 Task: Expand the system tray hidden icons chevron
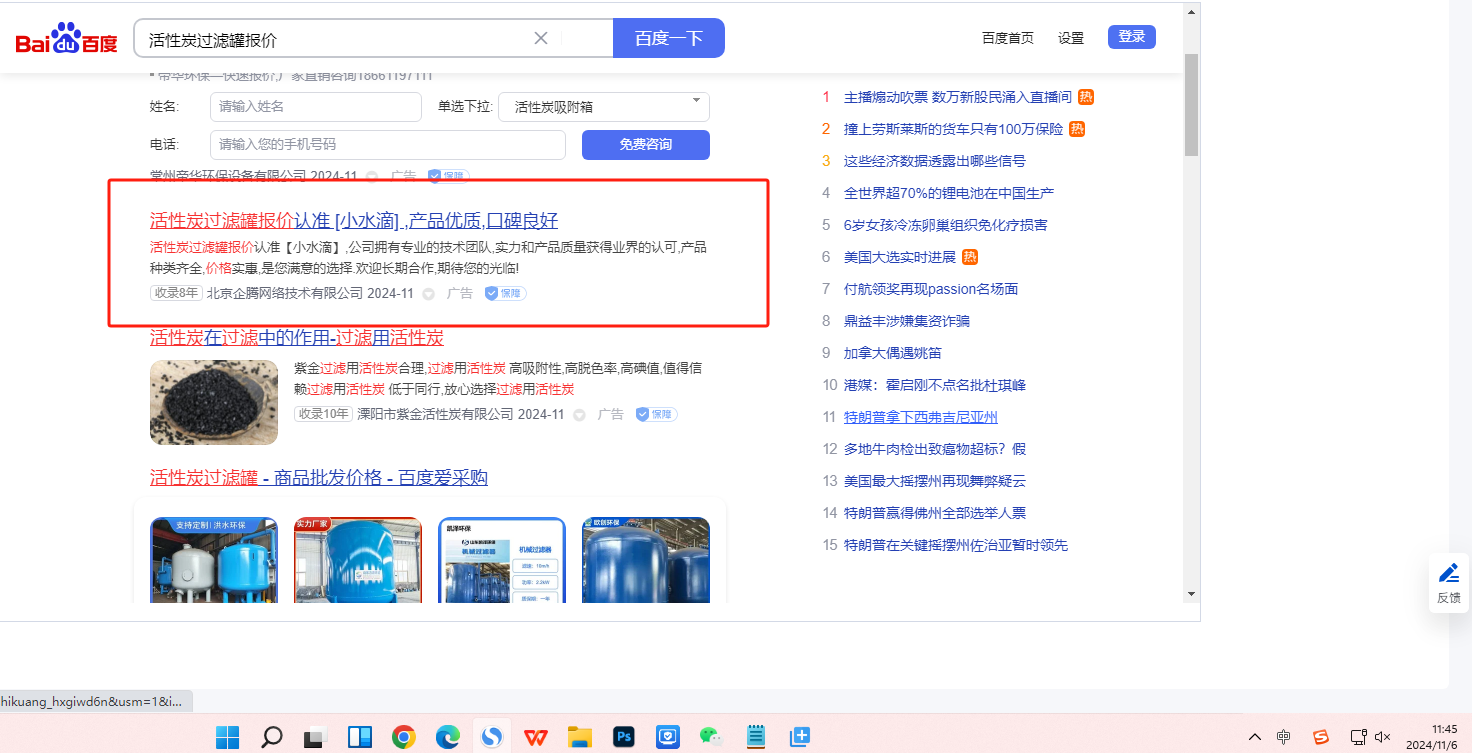[x=1255, y=738]
